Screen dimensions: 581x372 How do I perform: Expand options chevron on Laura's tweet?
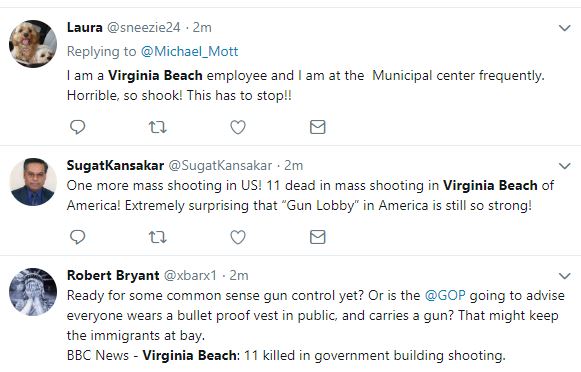(x=564, y=28)
